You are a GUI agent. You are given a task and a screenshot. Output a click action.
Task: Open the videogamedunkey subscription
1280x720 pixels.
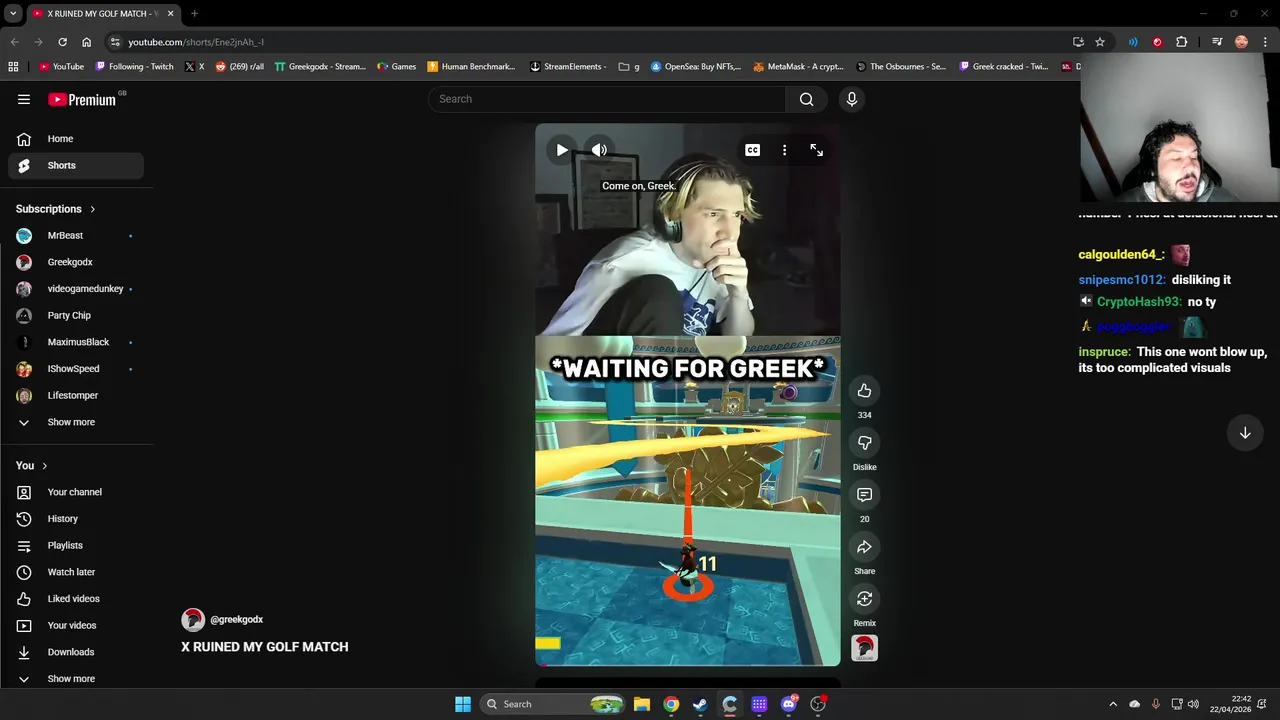(x=76, y=289)
